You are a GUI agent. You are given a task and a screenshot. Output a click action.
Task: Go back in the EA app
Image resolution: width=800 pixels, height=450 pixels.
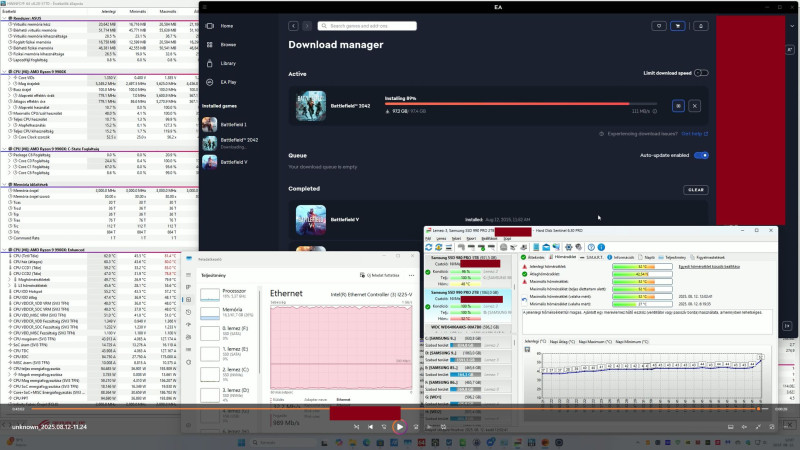click(293, 26)
